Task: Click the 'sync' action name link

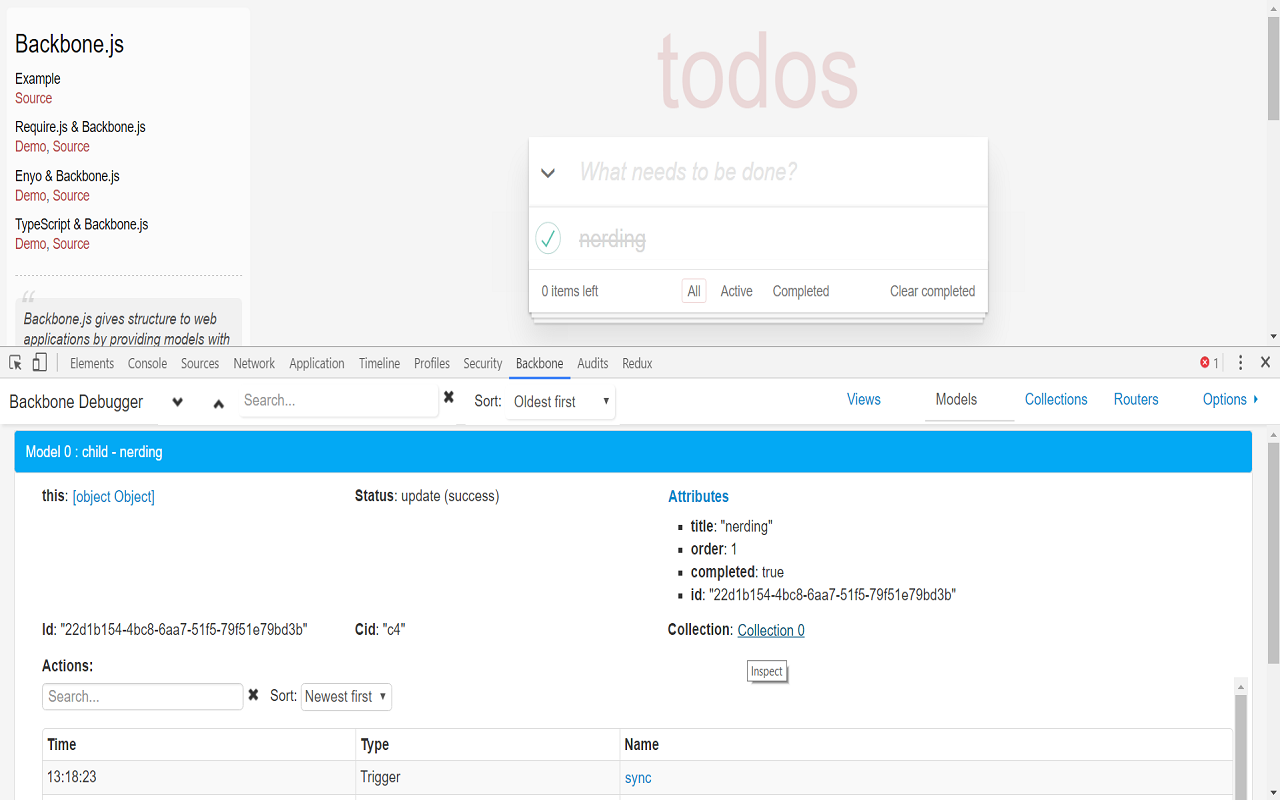Action: coord(638,778)
